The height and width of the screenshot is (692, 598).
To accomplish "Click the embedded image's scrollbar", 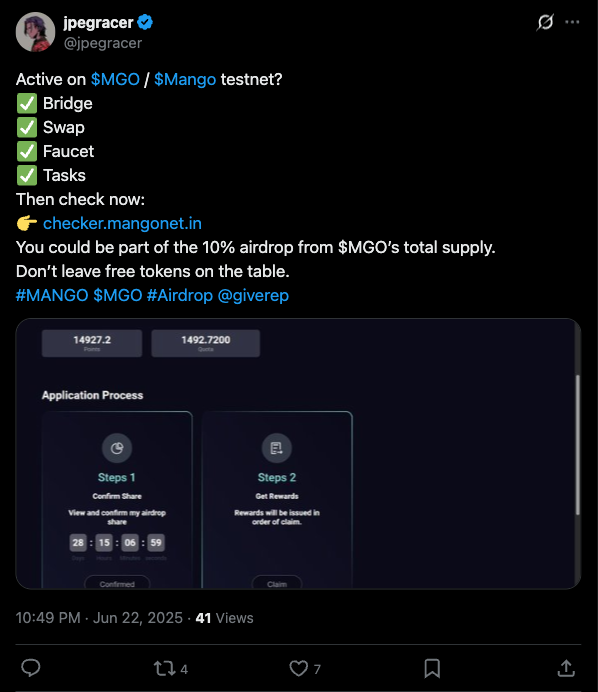I will click(577, 445).
